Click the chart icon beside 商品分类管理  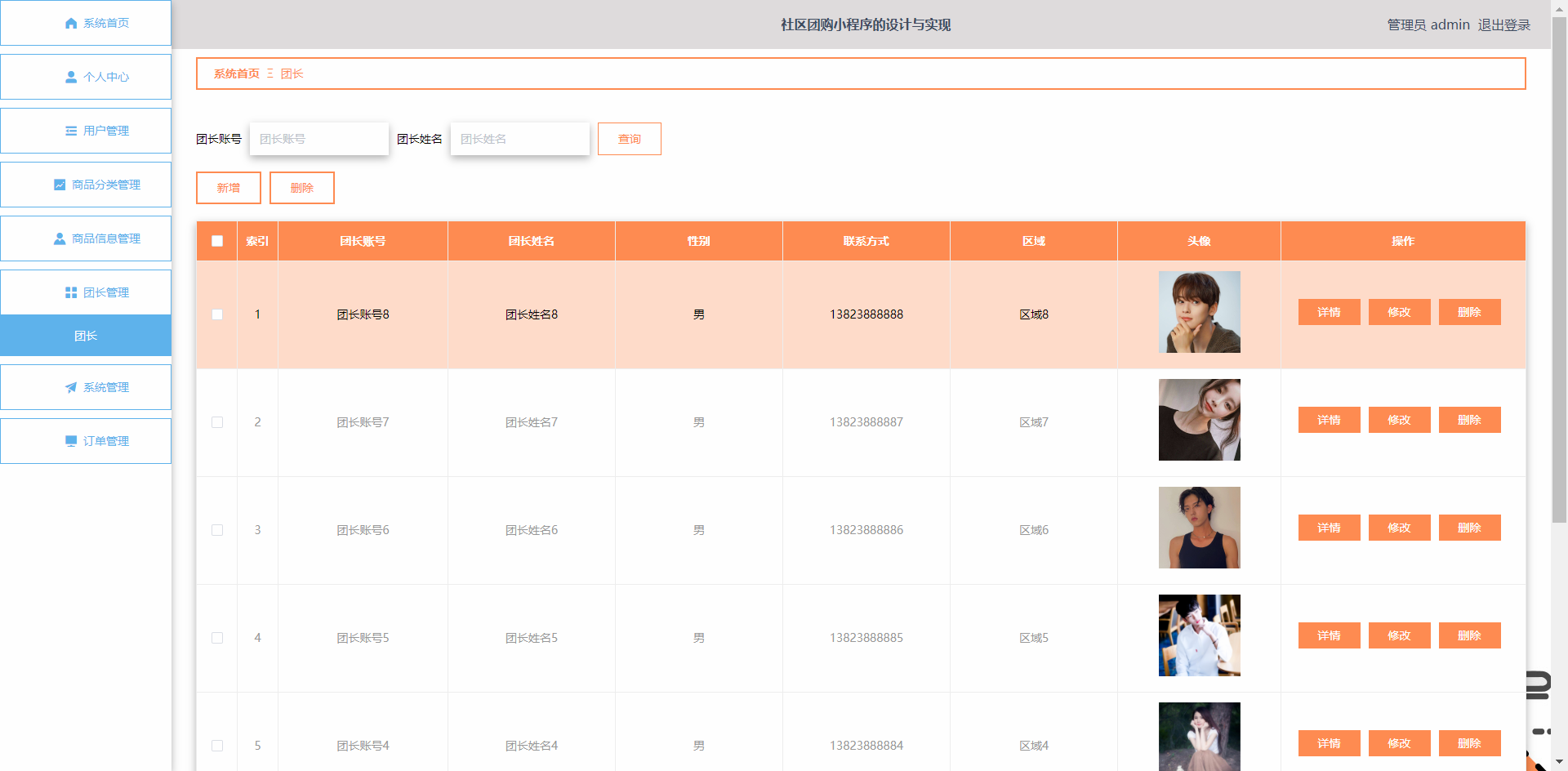pos(60,185)
